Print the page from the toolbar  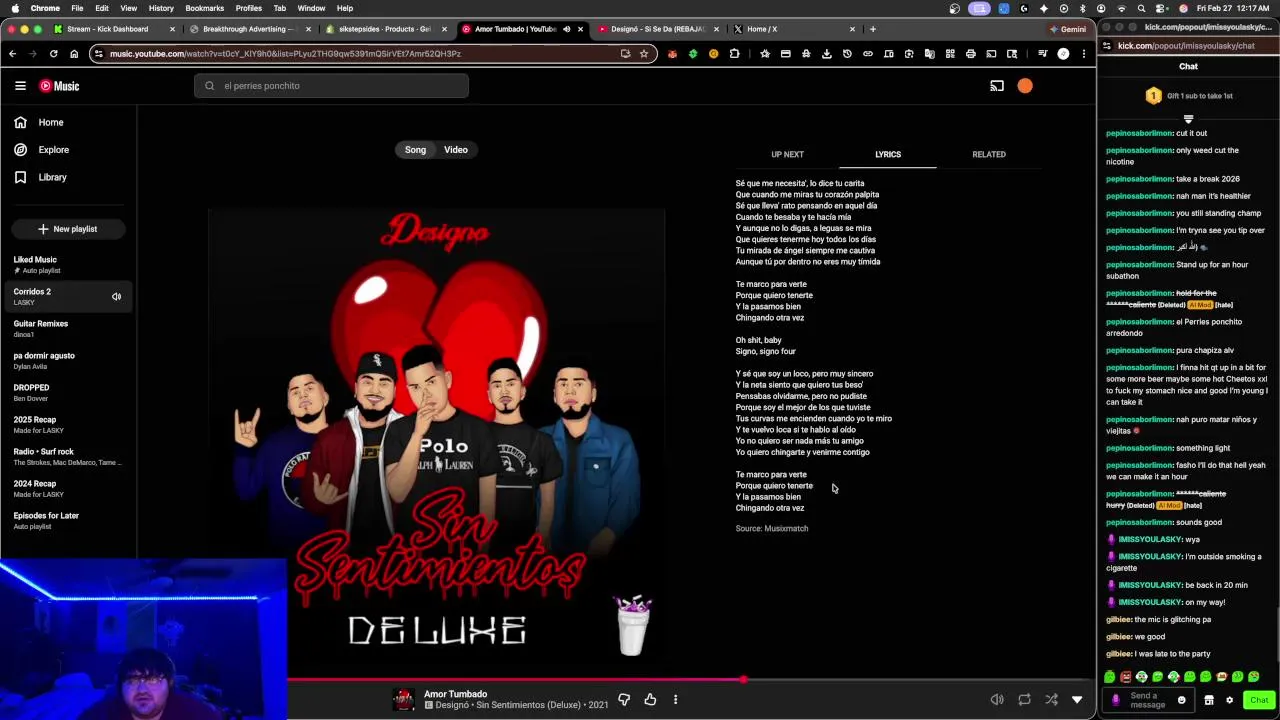pos(970,54)
